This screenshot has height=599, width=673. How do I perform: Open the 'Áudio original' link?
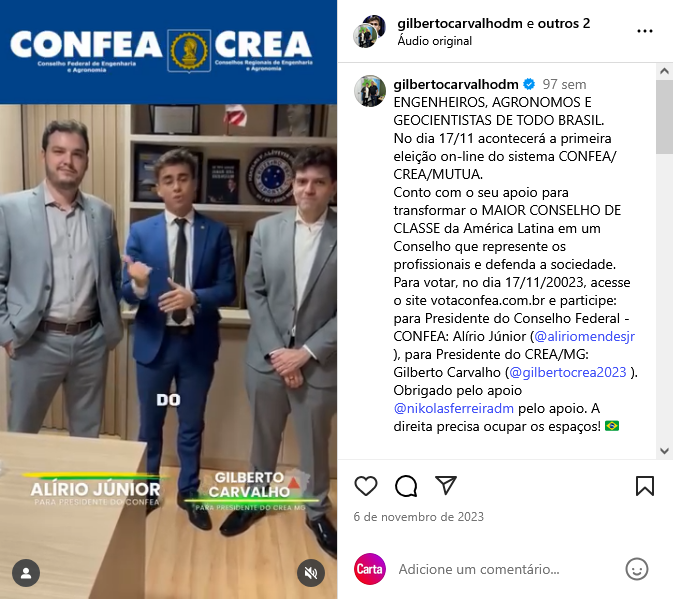tap(434, 41)
